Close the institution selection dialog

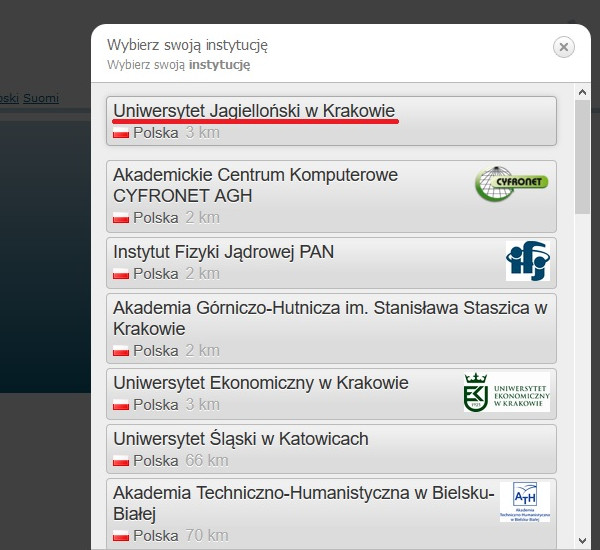(x=564, y=47)
